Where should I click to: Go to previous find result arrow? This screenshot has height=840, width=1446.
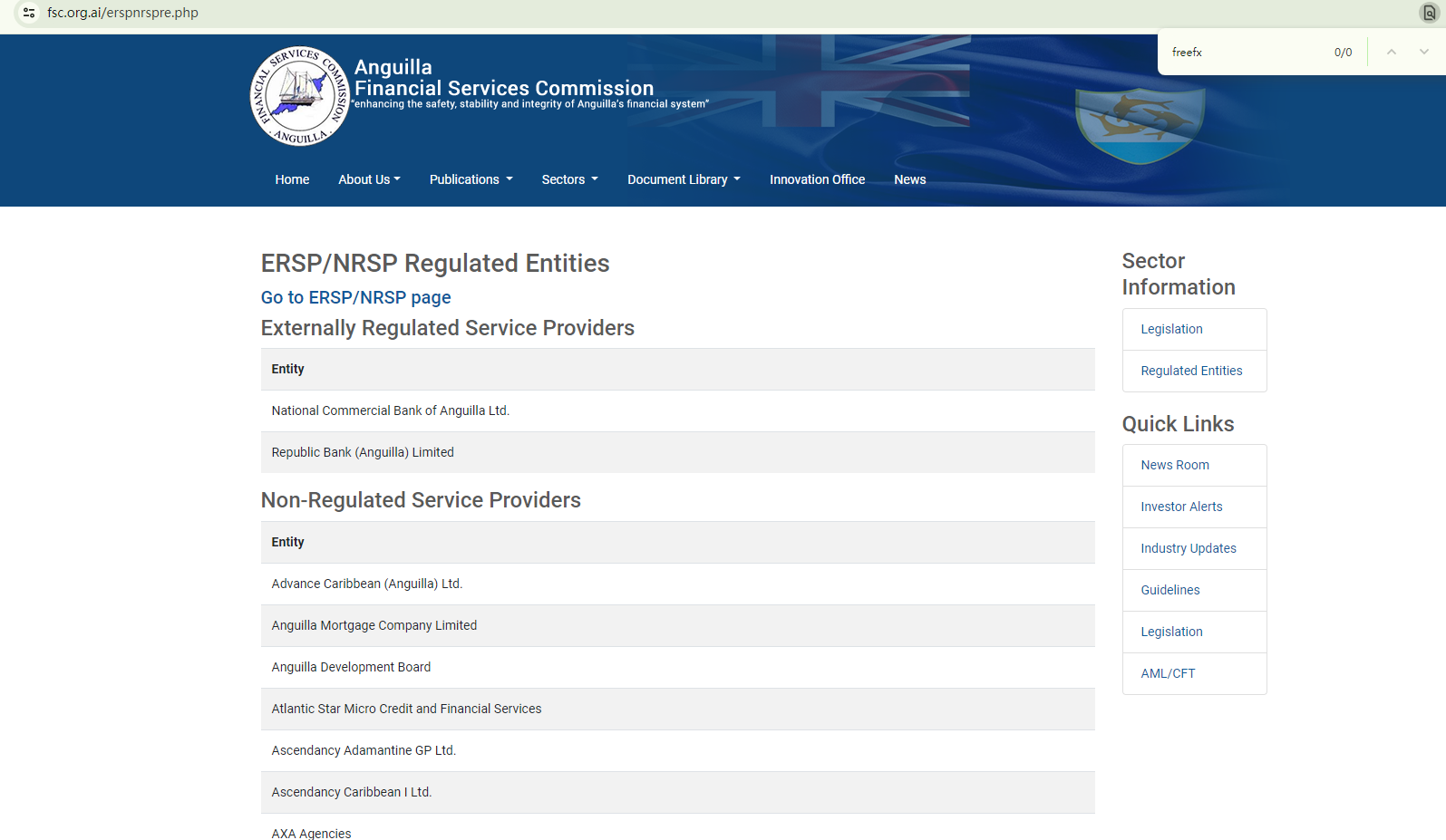tap(1392, 52)
